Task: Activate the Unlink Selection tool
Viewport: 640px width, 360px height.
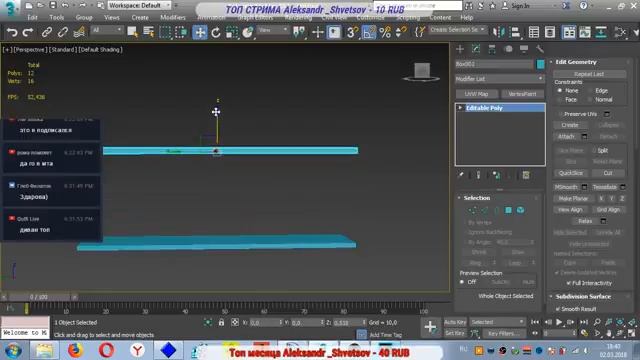Action: coord(62,32)
